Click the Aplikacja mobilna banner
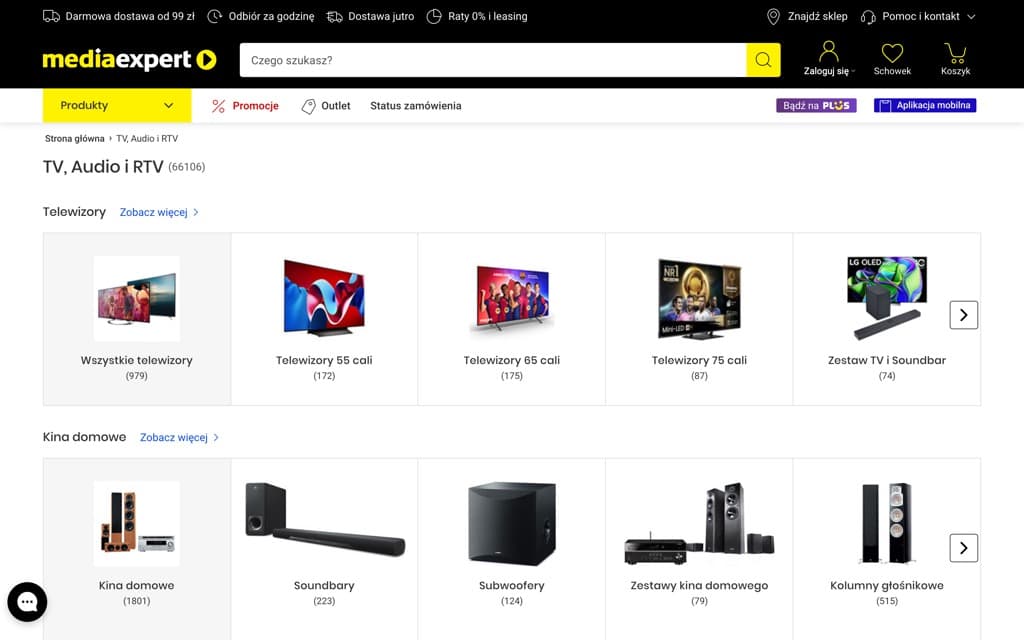The width and height of the screenshot is (1024, 640). (x=924, y=105)
